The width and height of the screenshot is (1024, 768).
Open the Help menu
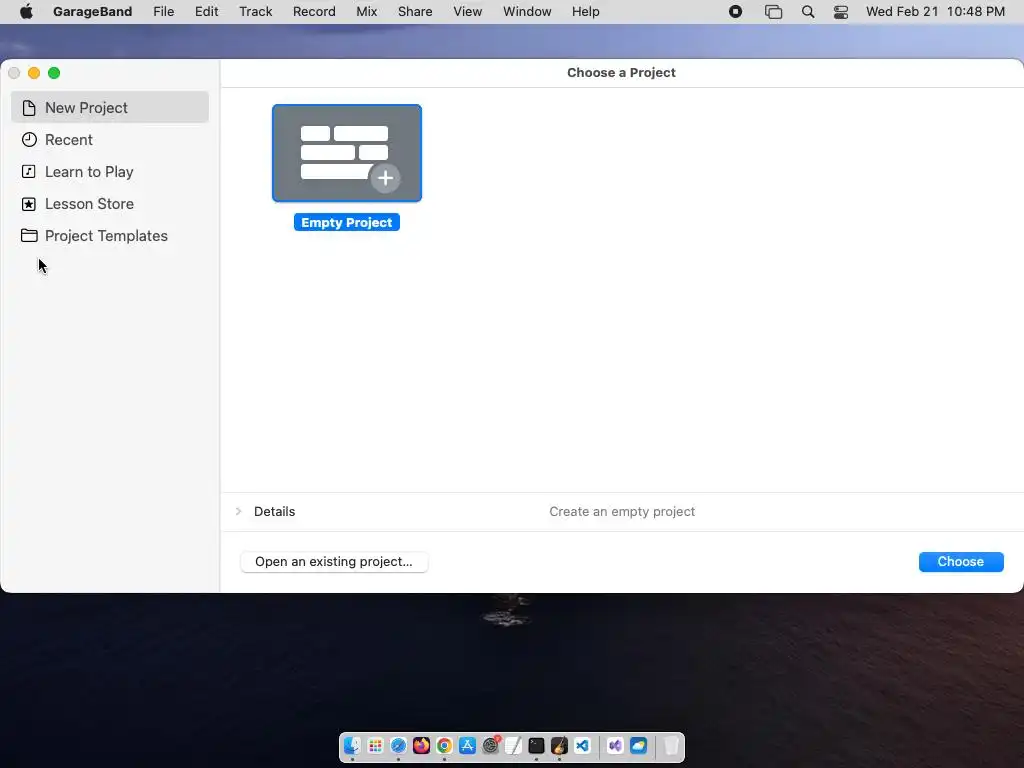coord(585,12)
